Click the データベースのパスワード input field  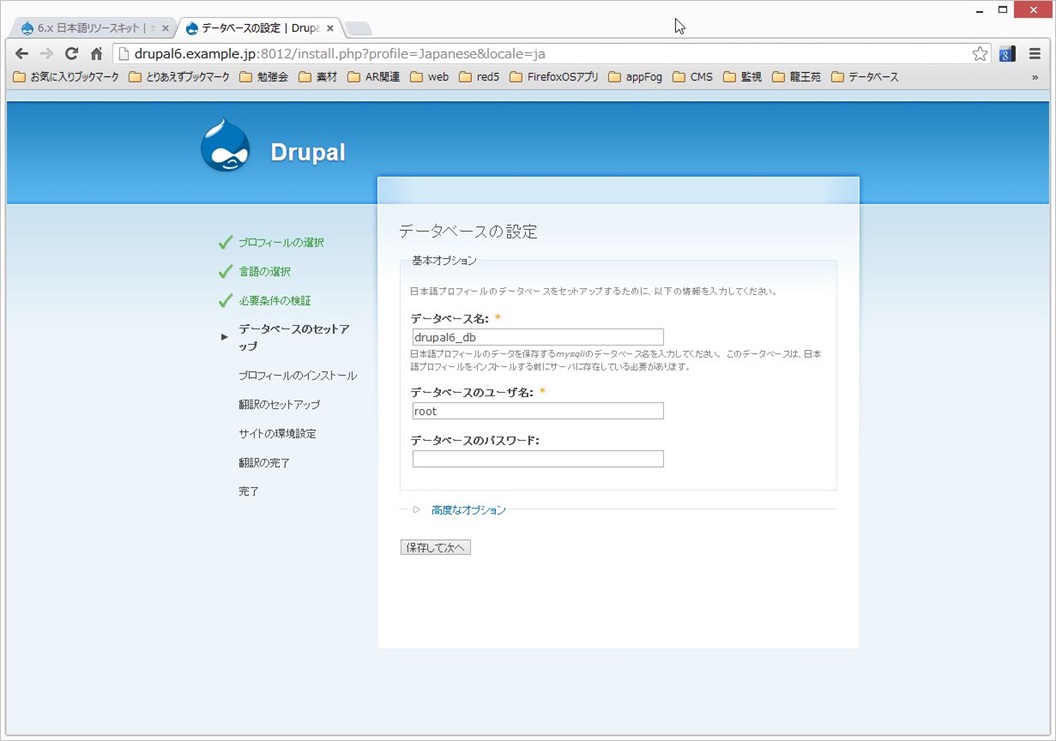pyautogui.click(x=538, y=459)
